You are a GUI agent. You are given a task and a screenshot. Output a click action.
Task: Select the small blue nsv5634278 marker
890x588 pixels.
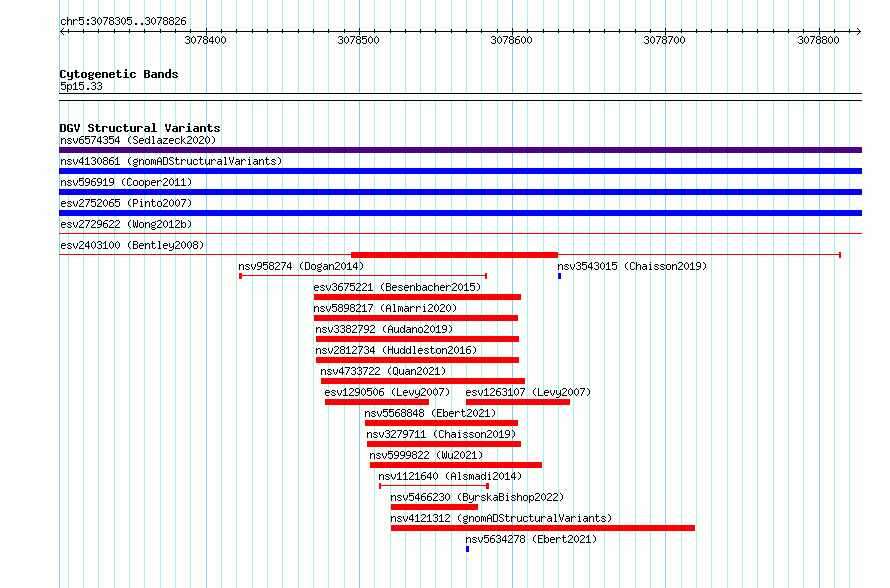coord(468,549)
